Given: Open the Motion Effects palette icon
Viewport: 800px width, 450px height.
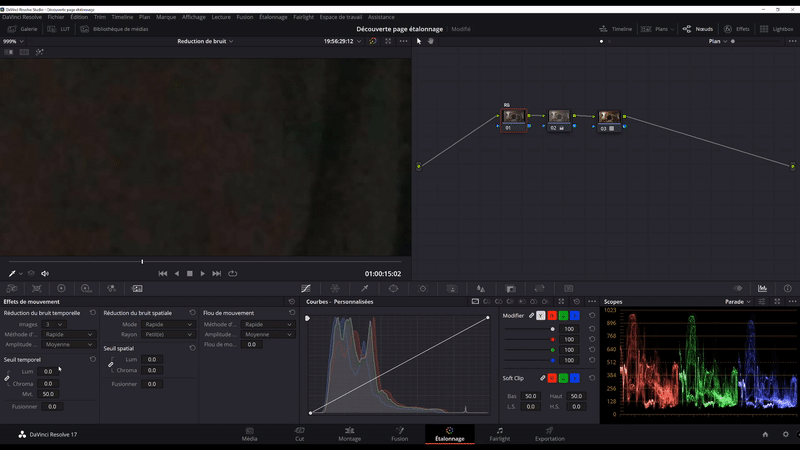Looking at the screenshot, I should (x=137, y=288).
